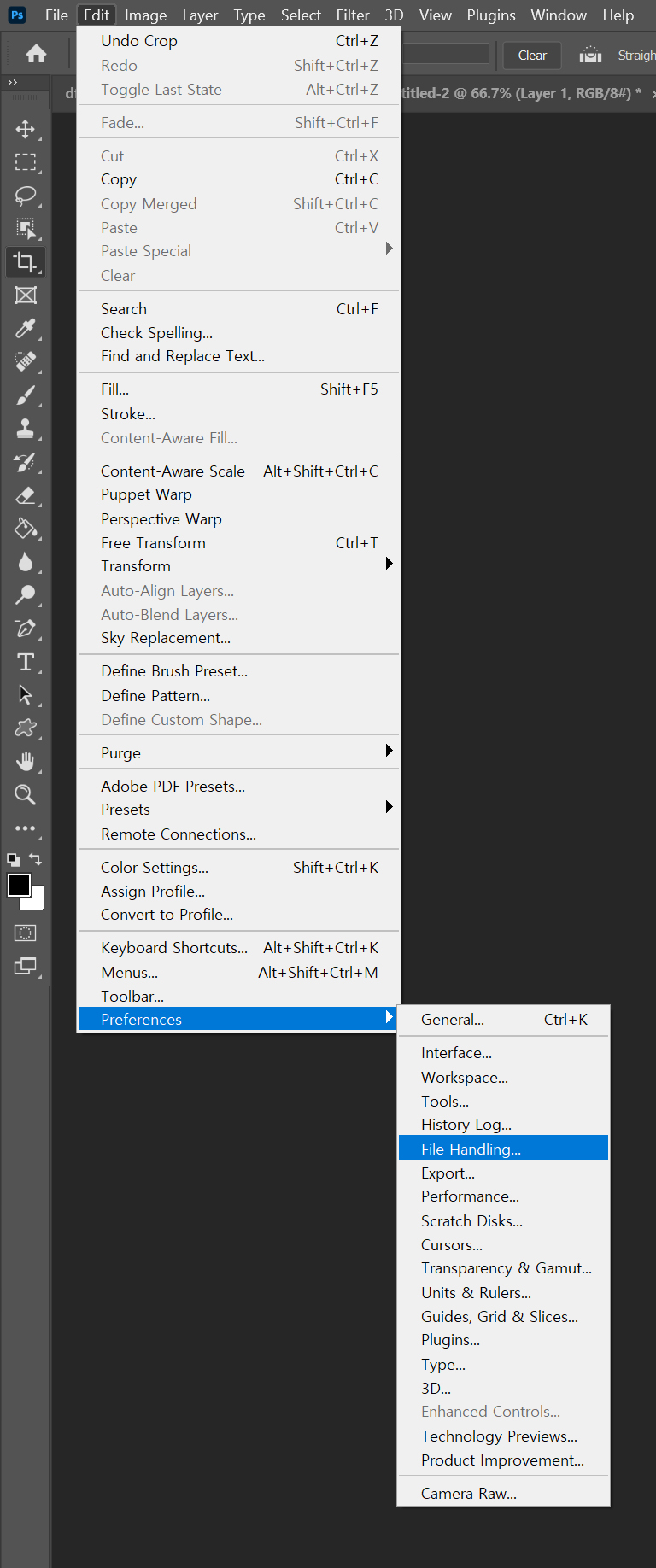Open General... preferences
Viewport: 656px width, 1568px height.
(503, 1020)
